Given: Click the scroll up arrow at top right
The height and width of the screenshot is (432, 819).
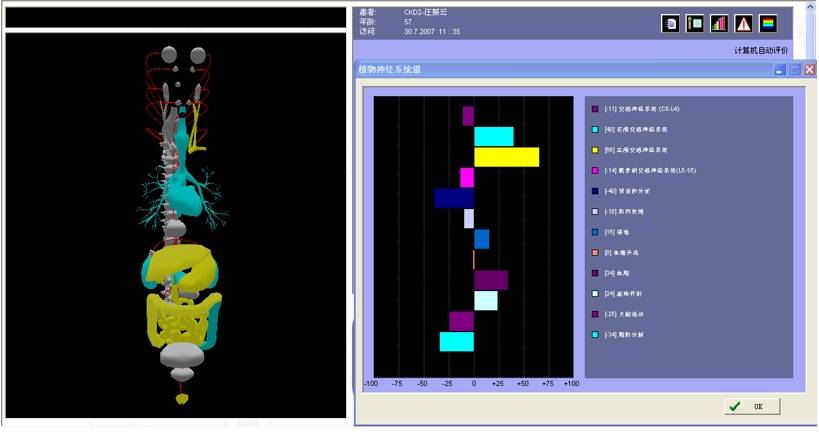Looking at the screenshot, I should click(809, 8).
